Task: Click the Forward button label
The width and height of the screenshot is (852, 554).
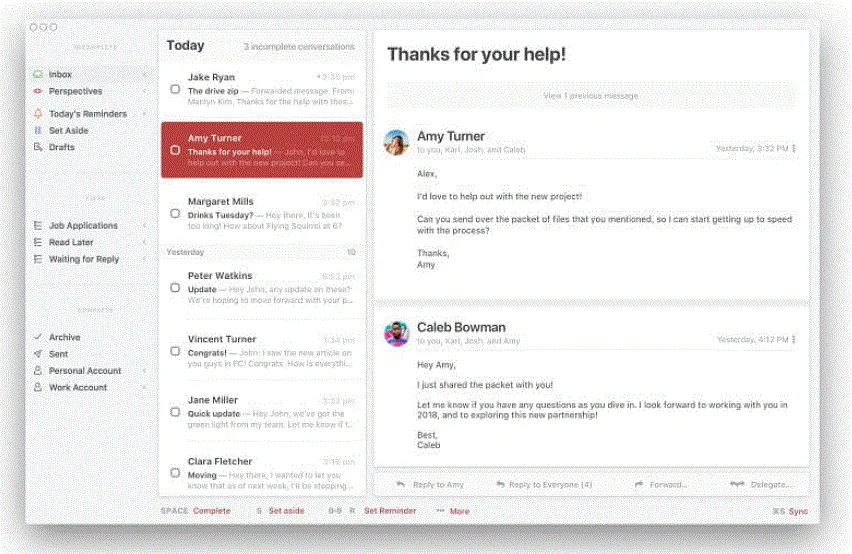Action: click(x=668, y=484)
